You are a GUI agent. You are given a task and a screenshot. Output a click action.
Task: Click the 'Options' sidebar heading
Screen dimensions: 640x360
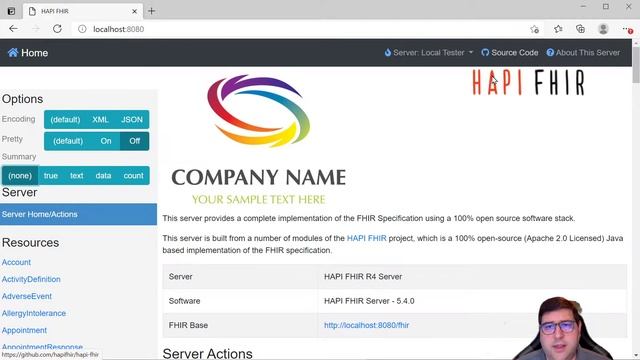(22, 99)
